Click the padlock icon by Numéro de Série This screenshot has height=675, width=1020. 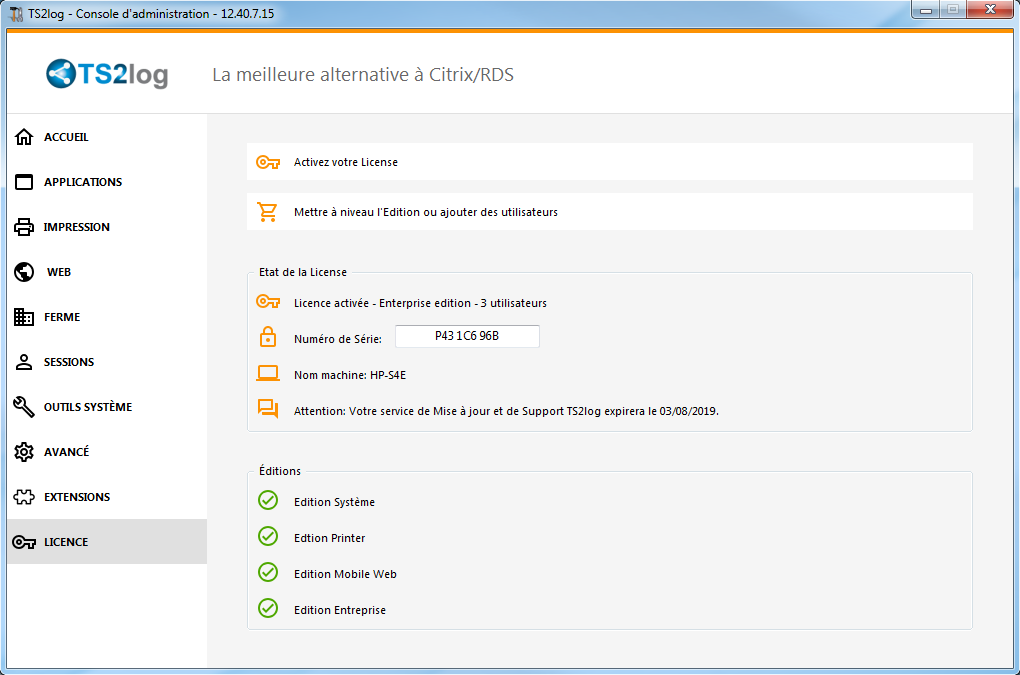[267, 337]
